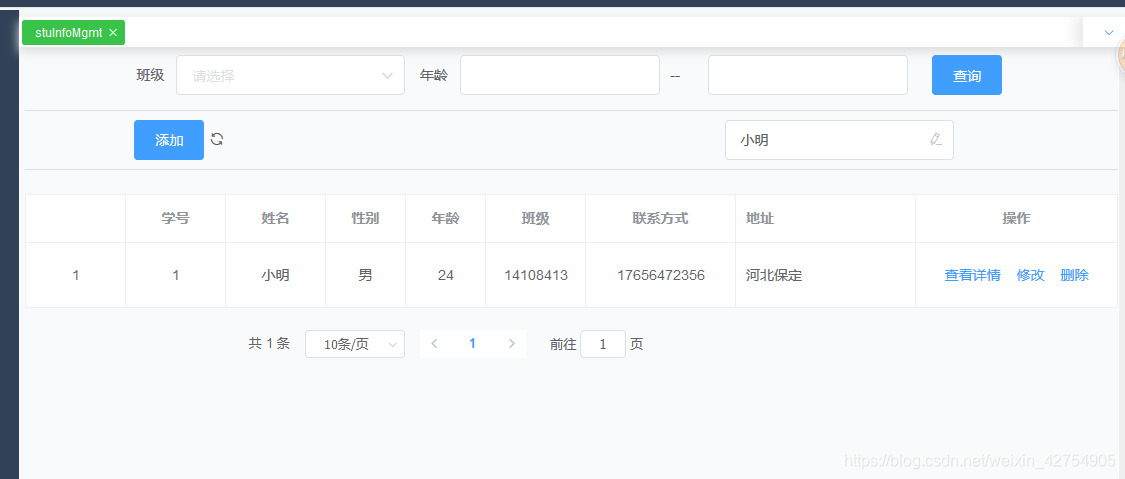
Task: Click the 共 1 条 total text
Action: 269,344
